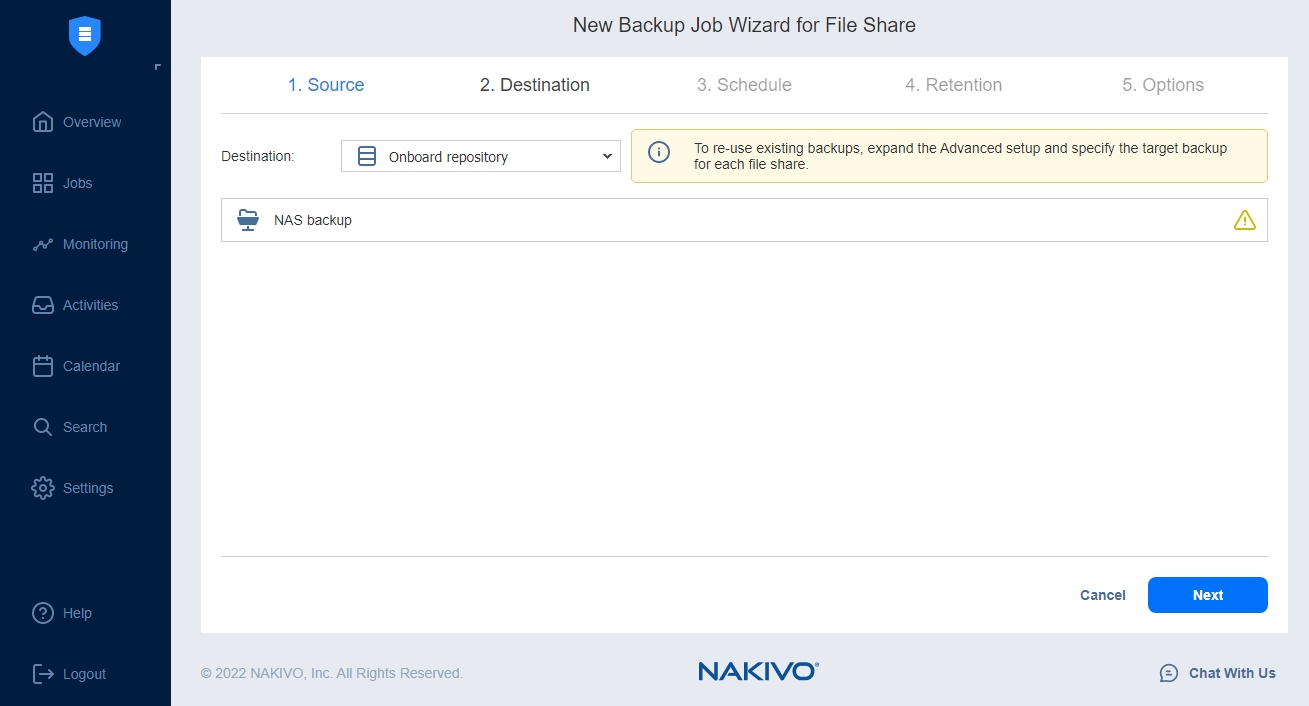The image size is (1309, 706).
Task: Open the Overview dashboard
Action: tap(43, 121)
